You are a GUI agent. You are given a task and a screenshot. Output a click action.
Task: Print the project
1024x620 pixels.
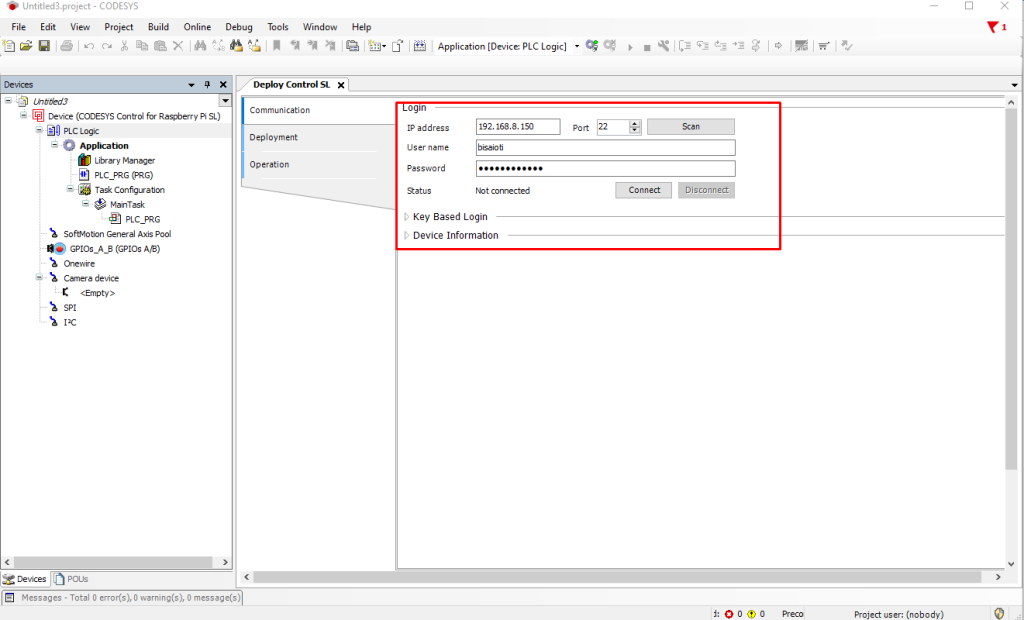[65, 46]
